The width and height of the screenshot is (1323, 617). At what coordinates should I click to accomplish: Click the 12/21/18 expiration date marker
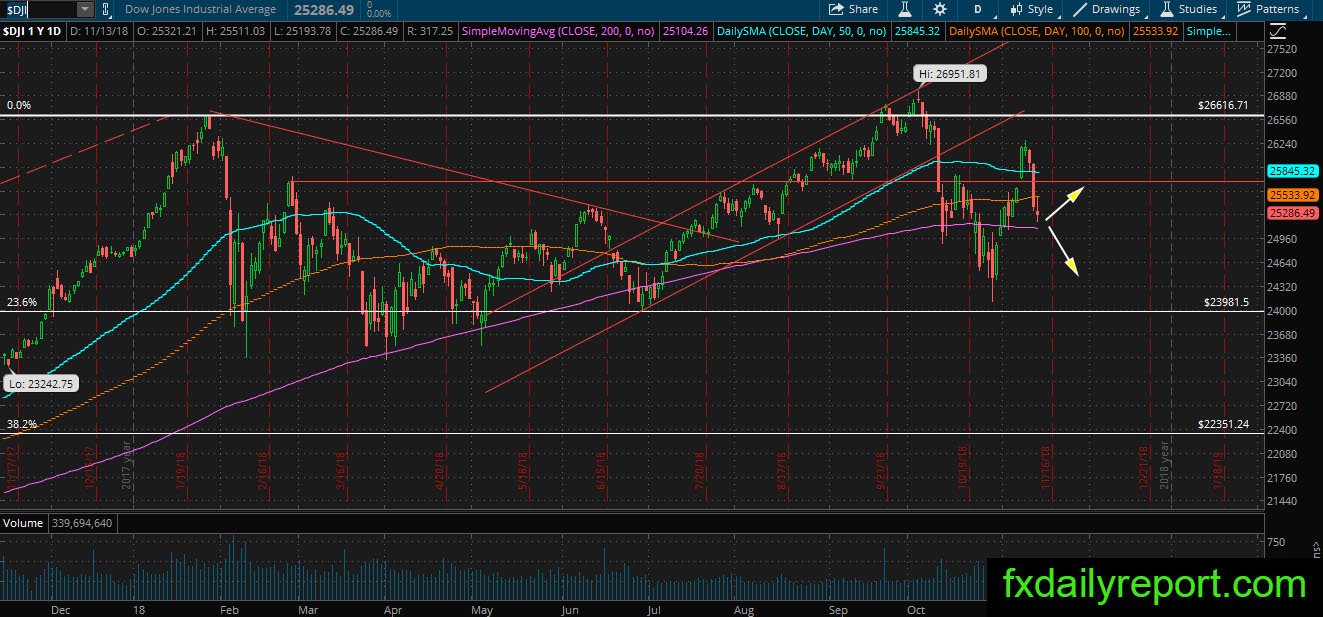(1144, 466)
